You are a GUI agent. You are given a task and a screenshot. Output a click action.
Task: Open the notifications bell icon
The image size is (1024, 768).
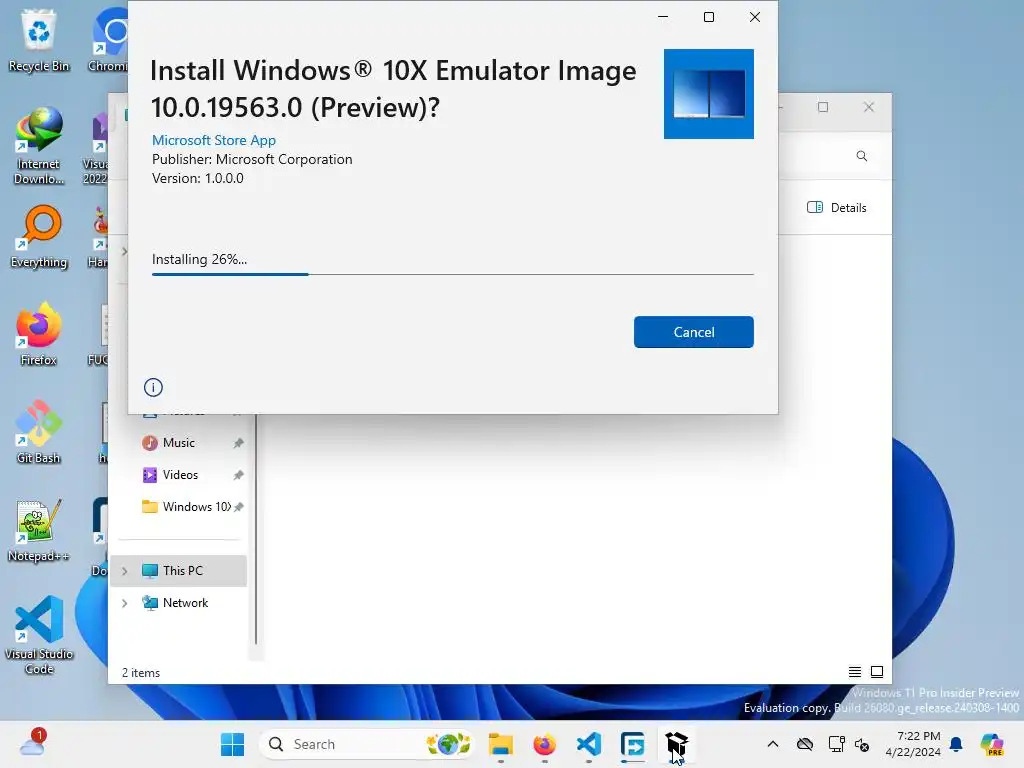pos(956,744)
